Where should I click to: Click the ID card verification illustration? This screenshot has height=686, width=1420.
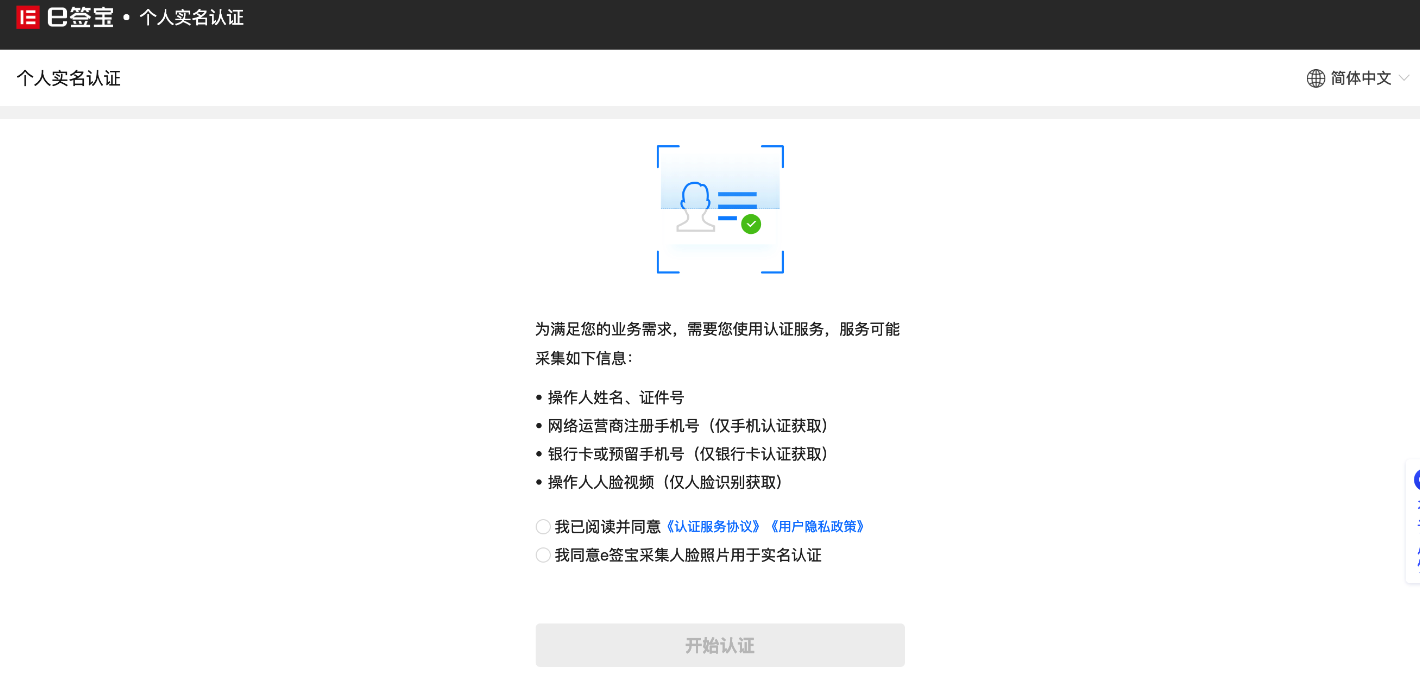[720, 209]
